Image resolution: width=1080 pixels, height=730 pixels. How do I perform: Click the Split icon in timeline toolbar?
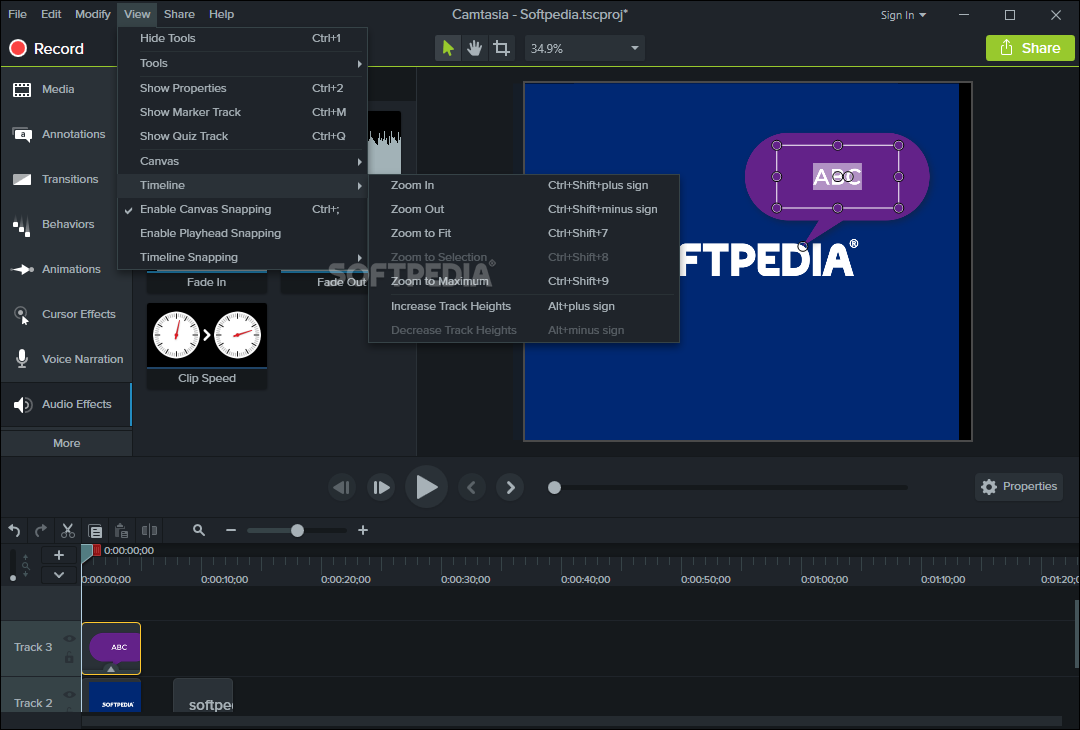coord(149,530)
